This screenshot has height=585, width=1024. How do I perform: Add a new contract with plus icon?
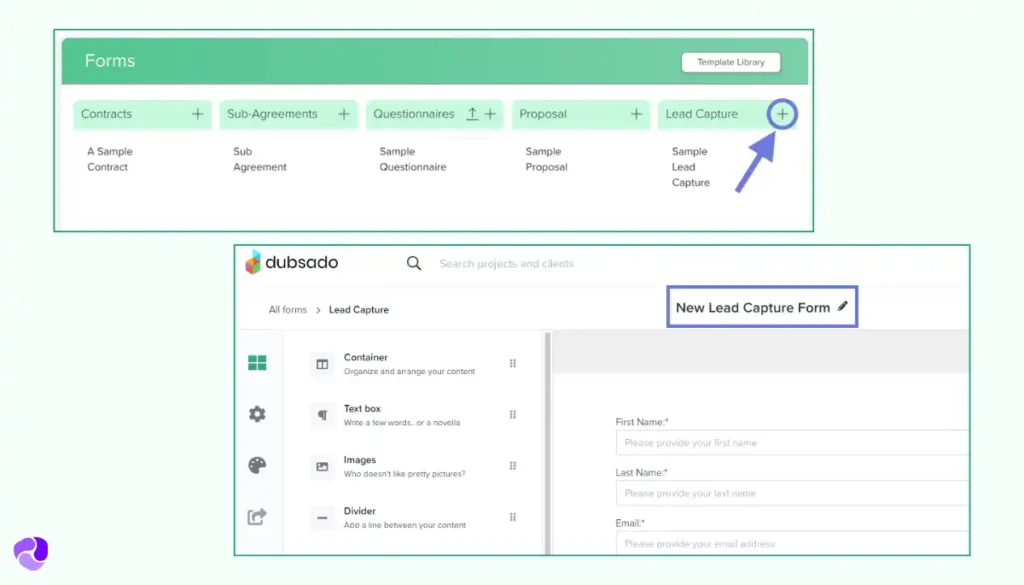point(198,114)
